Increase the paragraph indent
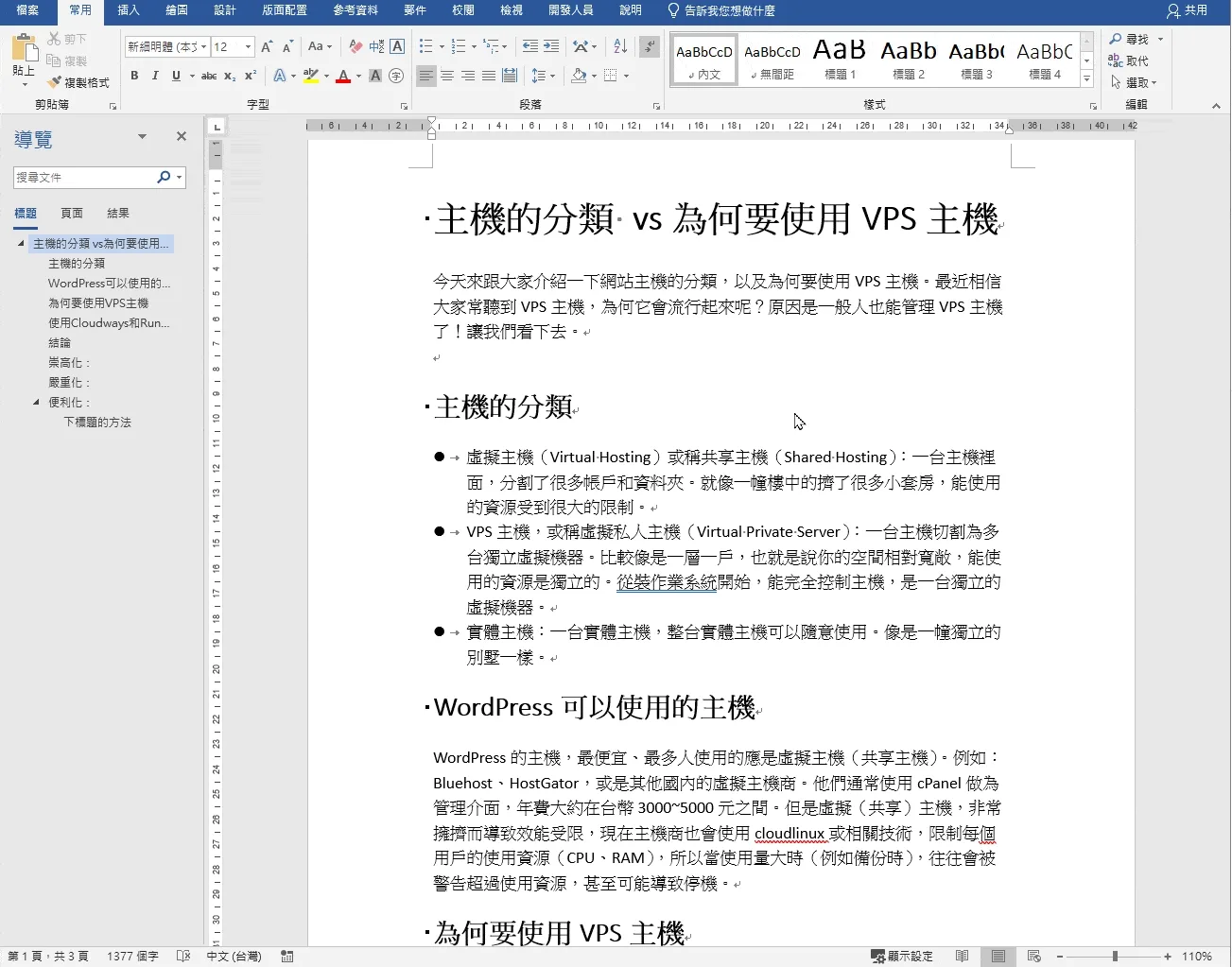The height and width of the screenshot is (967, 1232). click(x=551, y=46)
